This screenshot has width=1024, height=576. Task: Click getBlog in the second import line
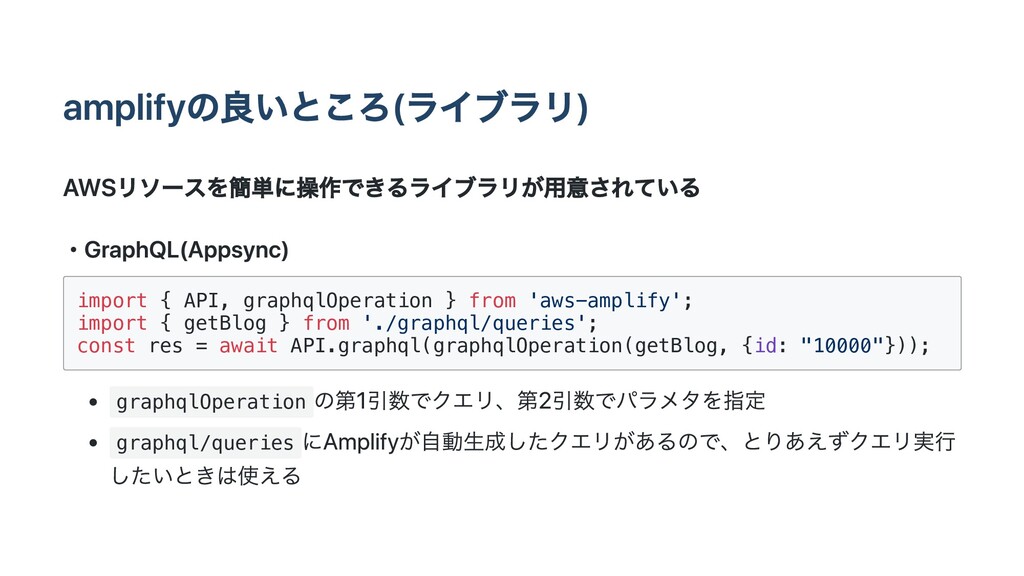pyautogui.click(x=225, y=323)
